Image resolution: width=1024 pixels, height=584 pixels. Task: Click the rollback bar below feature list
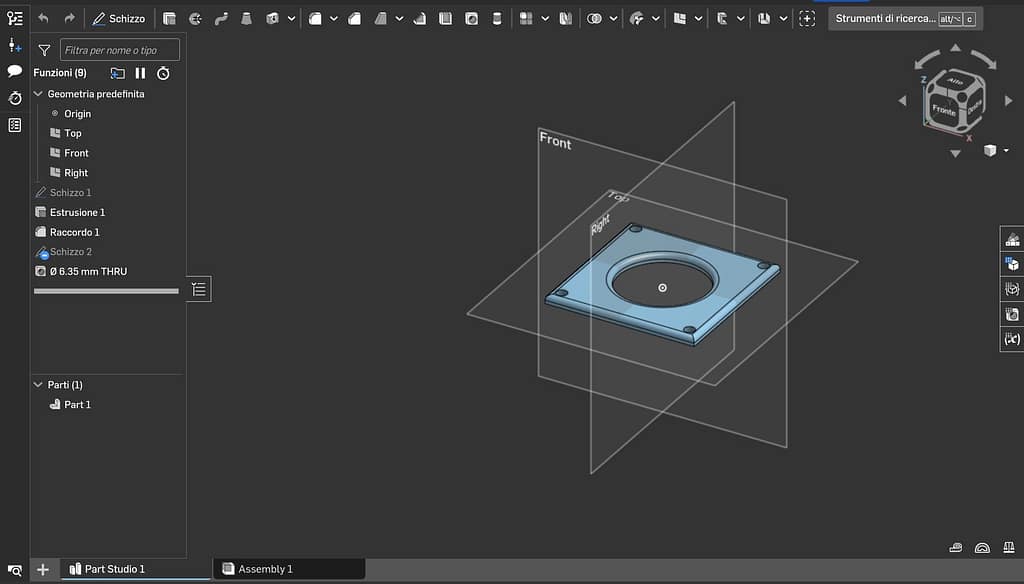pyautogui.click(x=106, y=291)
